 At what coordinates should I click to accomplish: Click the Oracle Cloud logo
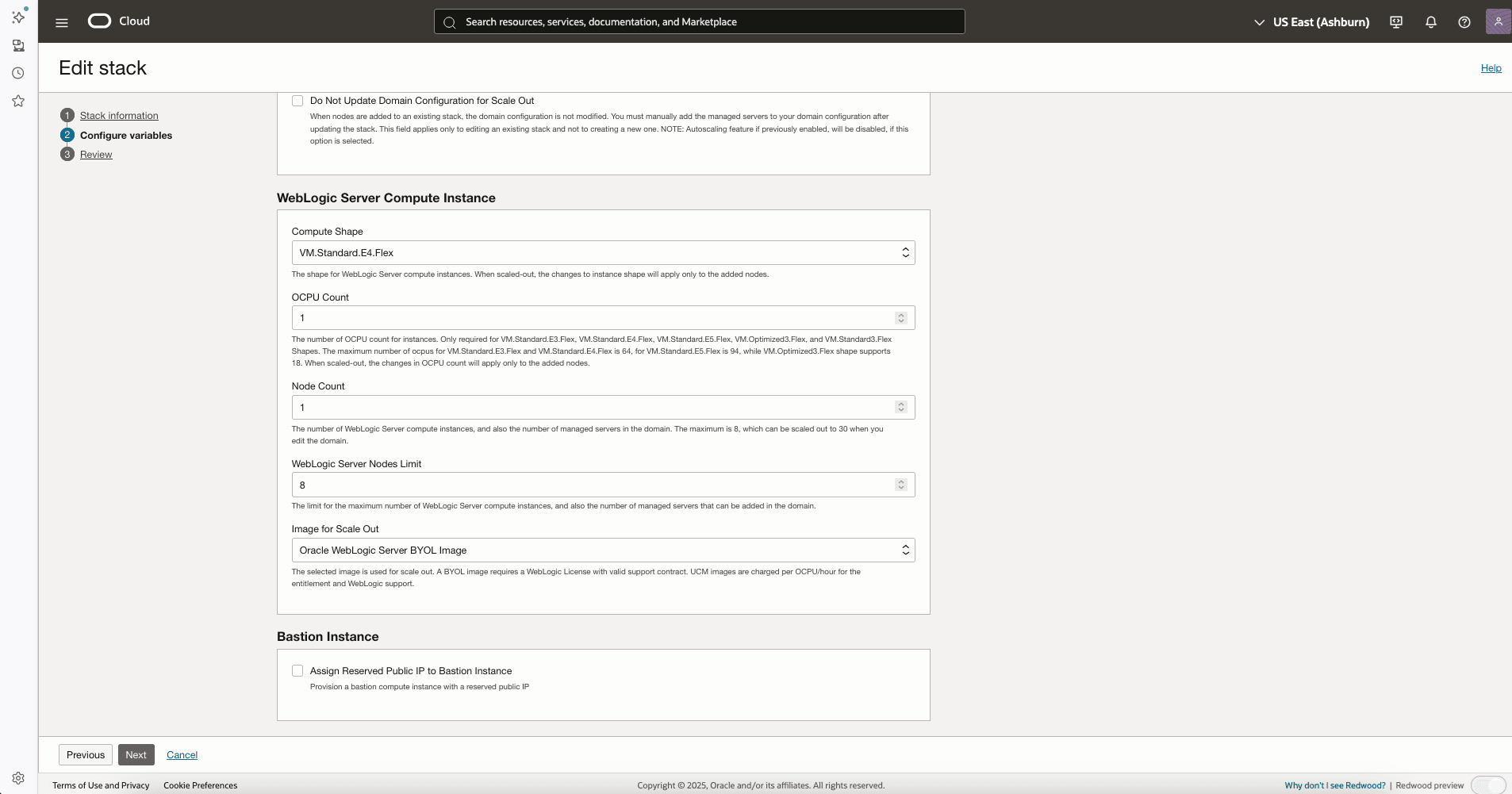pos(119,21)
